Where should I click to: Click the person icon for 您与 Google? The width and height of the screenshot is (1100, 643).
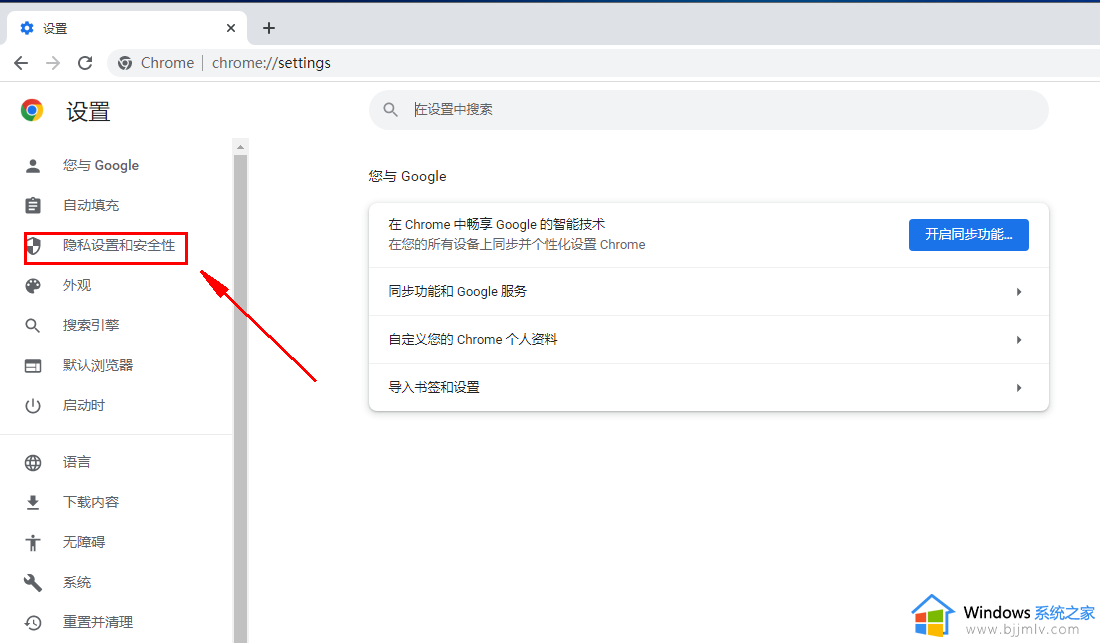pyautogui.click(x=33, y=165)
